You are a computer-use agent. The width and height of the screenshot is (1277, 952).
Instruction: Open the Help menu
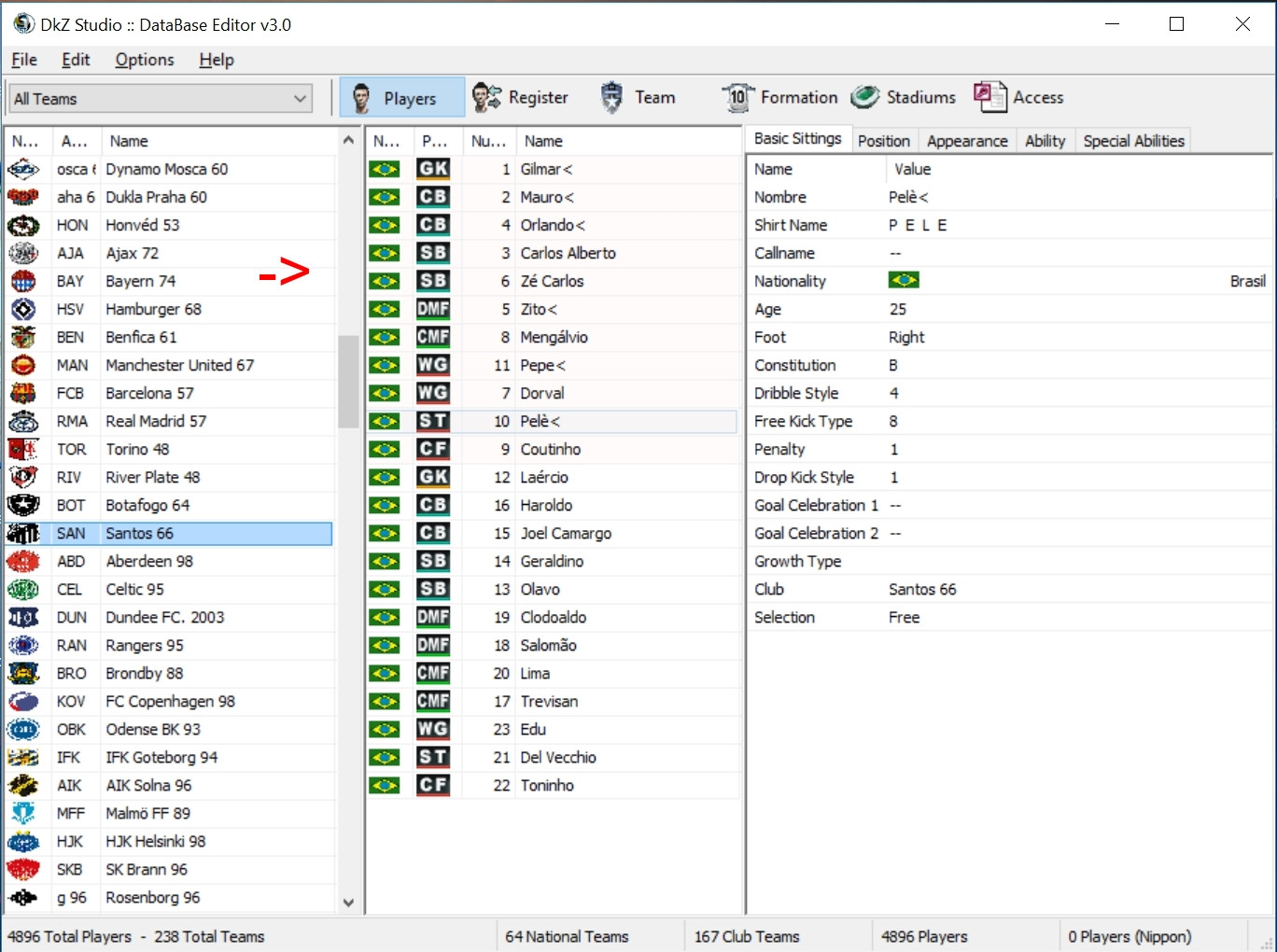pyautogui.click(x=217, y=60)
